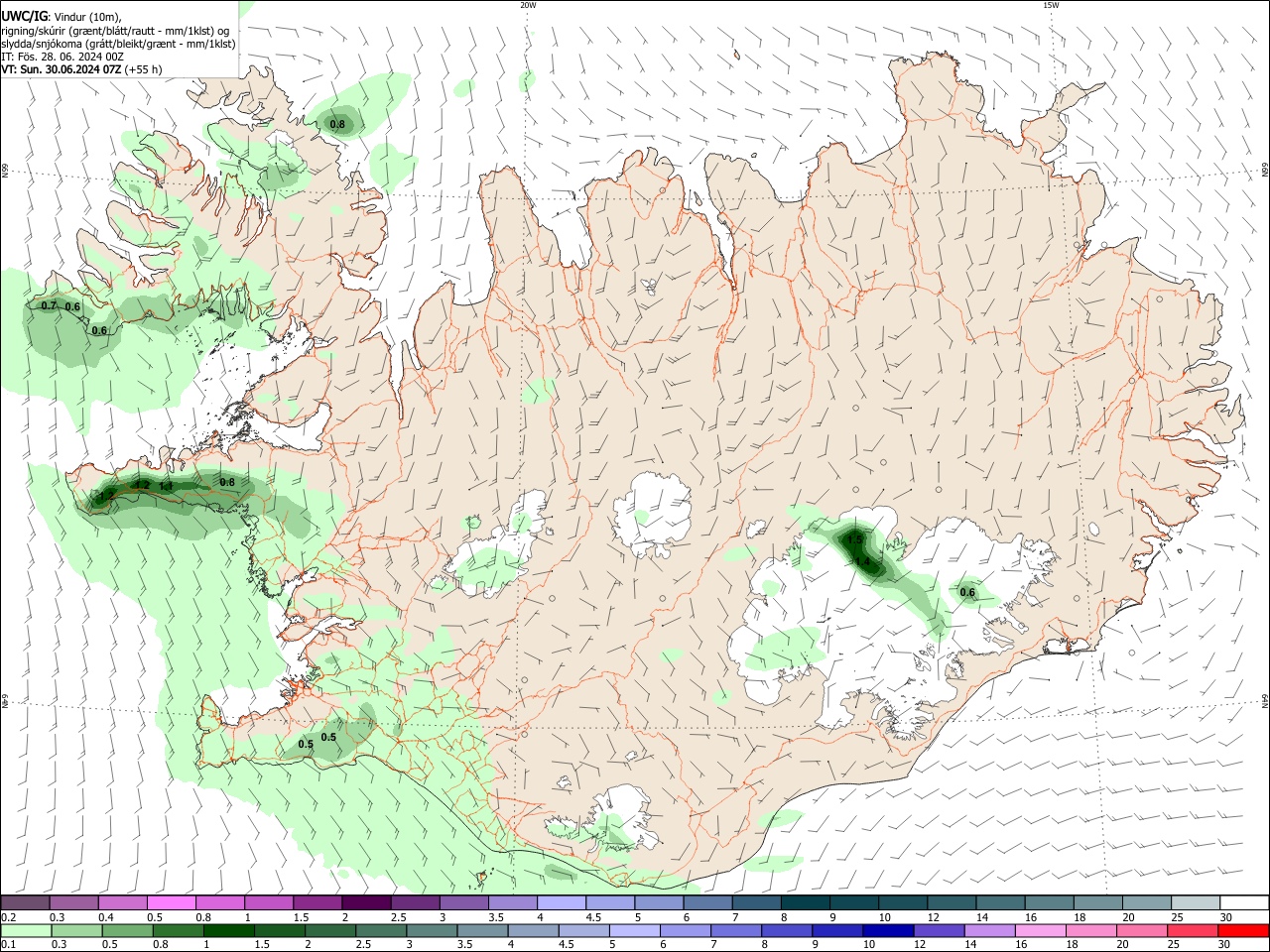Click the '0.1' label under the lower legend

[x=7, y=944]
